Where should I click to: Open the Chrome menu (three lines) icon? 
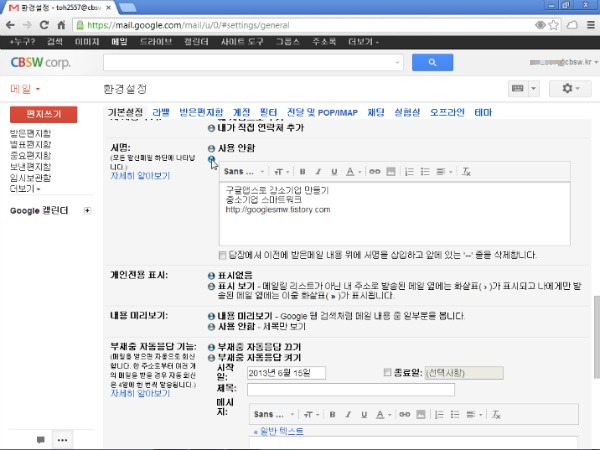point(590,25)
